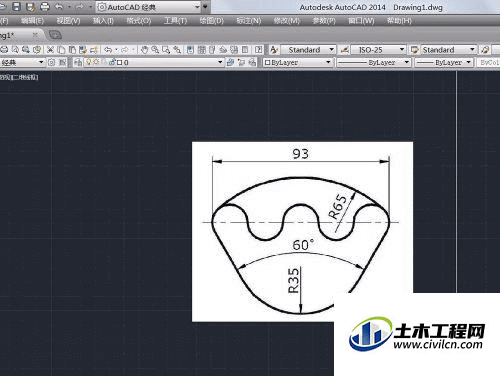Open the 视图(V) menu

point(68,21)
